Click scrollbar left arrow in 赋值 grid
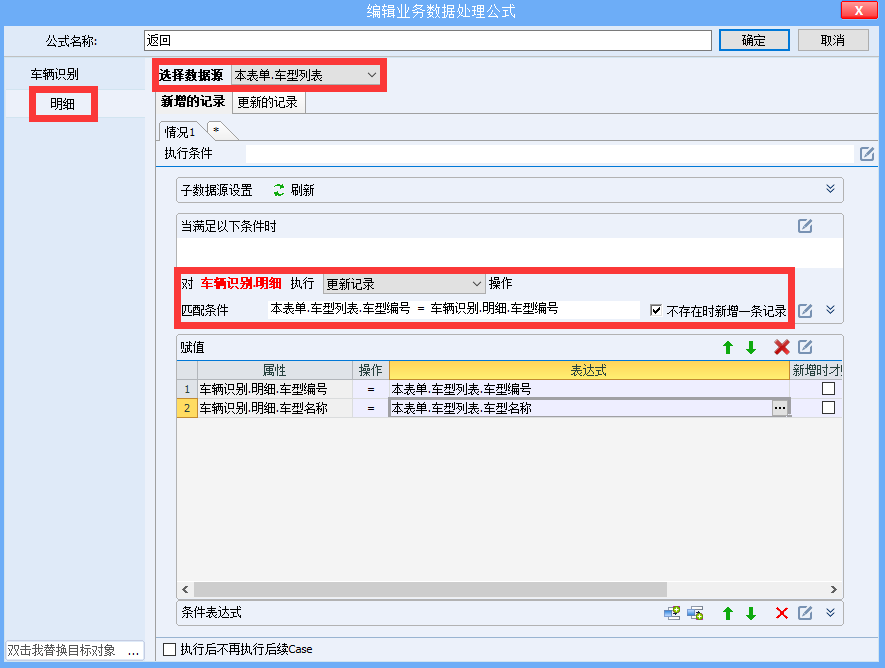 point(185,590)
